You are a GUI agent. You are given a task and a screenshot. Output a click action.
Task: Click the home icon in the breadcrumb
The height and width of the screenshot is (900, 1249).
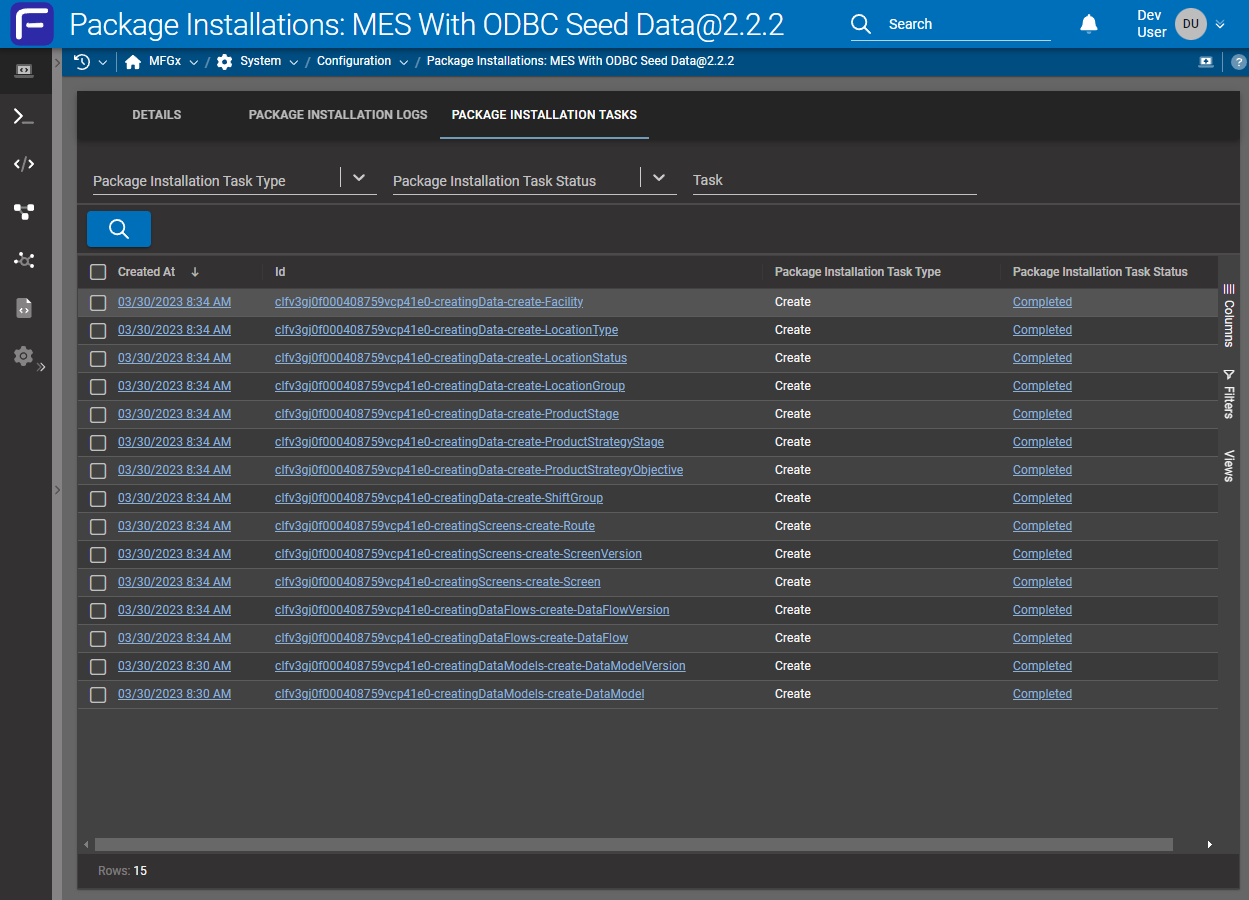click(133, 62)
